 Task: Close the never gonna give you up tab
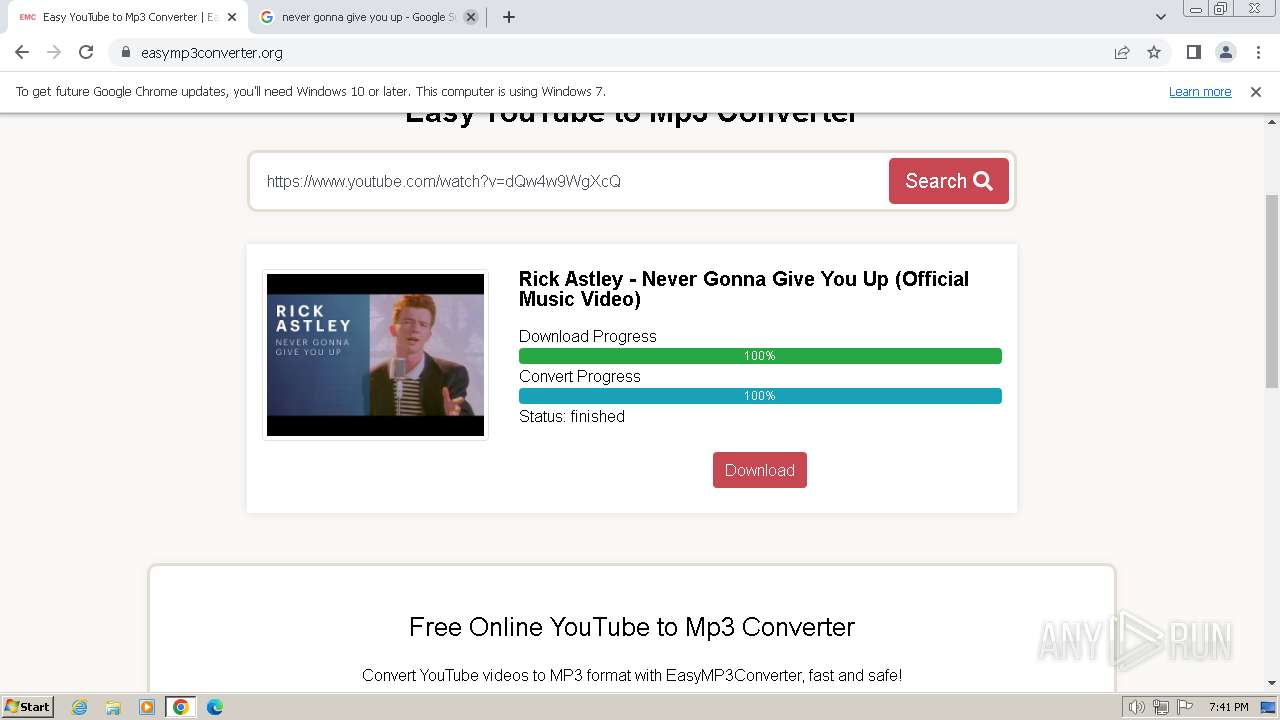pyautogui.click(x=471, y=17)
